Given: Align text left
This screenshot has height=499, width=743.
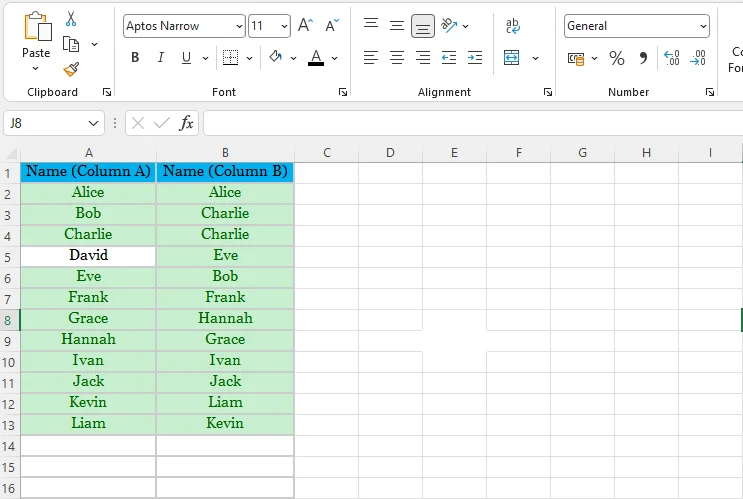Looking at the screenshot, I should pyautogui.click(x=371, y=58).
